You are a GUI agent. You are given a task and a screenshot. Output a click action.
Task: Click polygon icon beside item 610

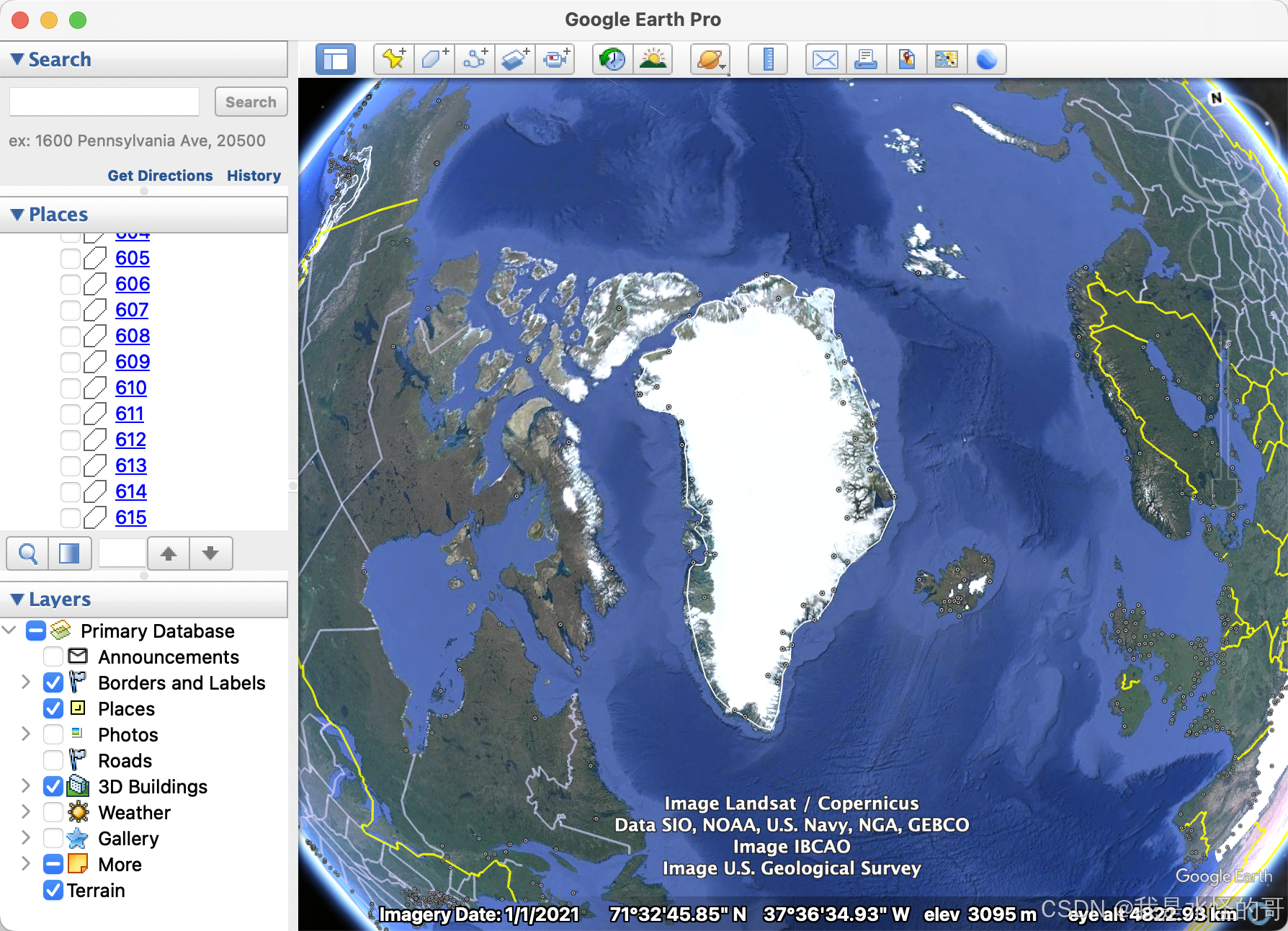click(x=95, y=388)
